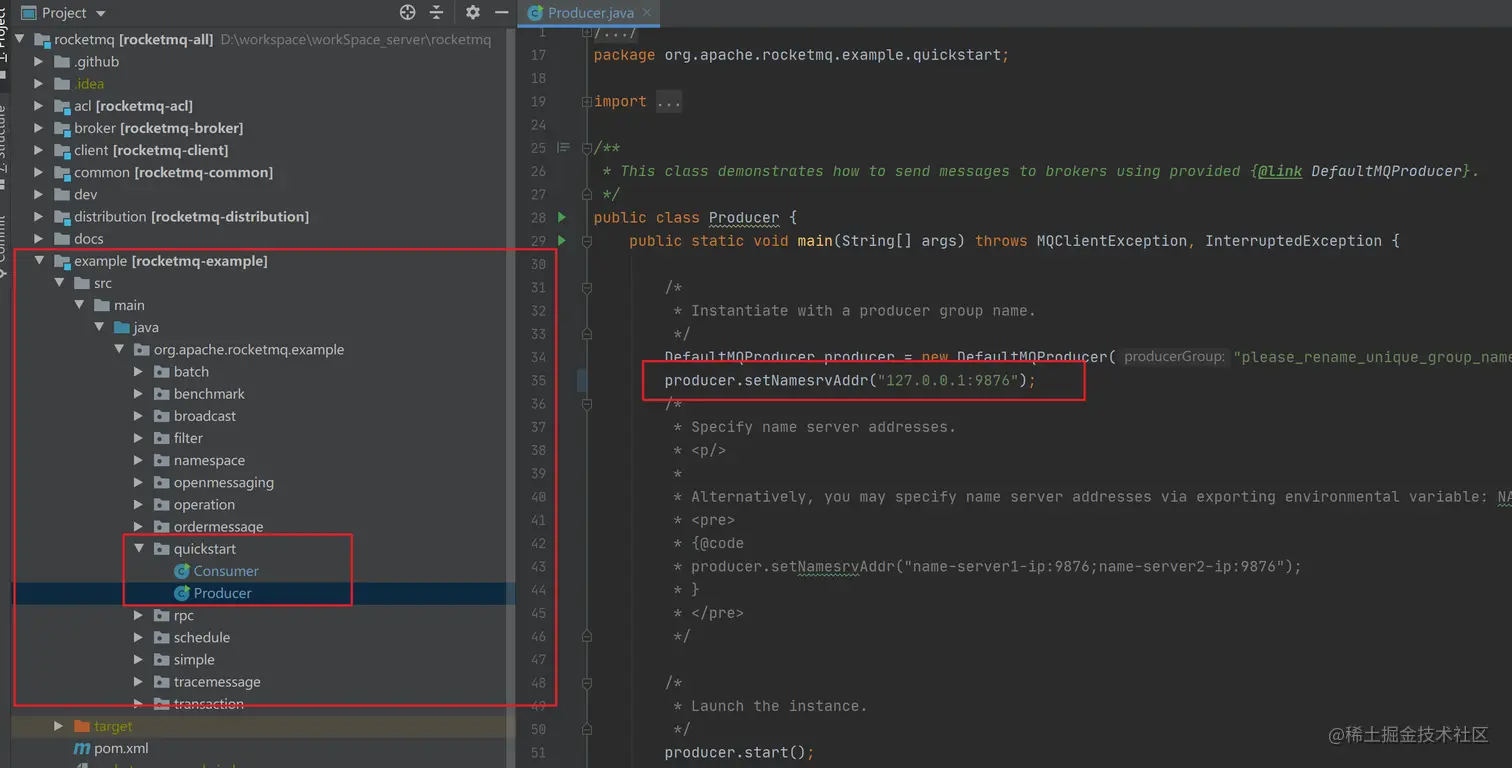This screenshot has height=768, width=1512.
Task: Collapse all via Project panel header icon
Action: point(436,13)
